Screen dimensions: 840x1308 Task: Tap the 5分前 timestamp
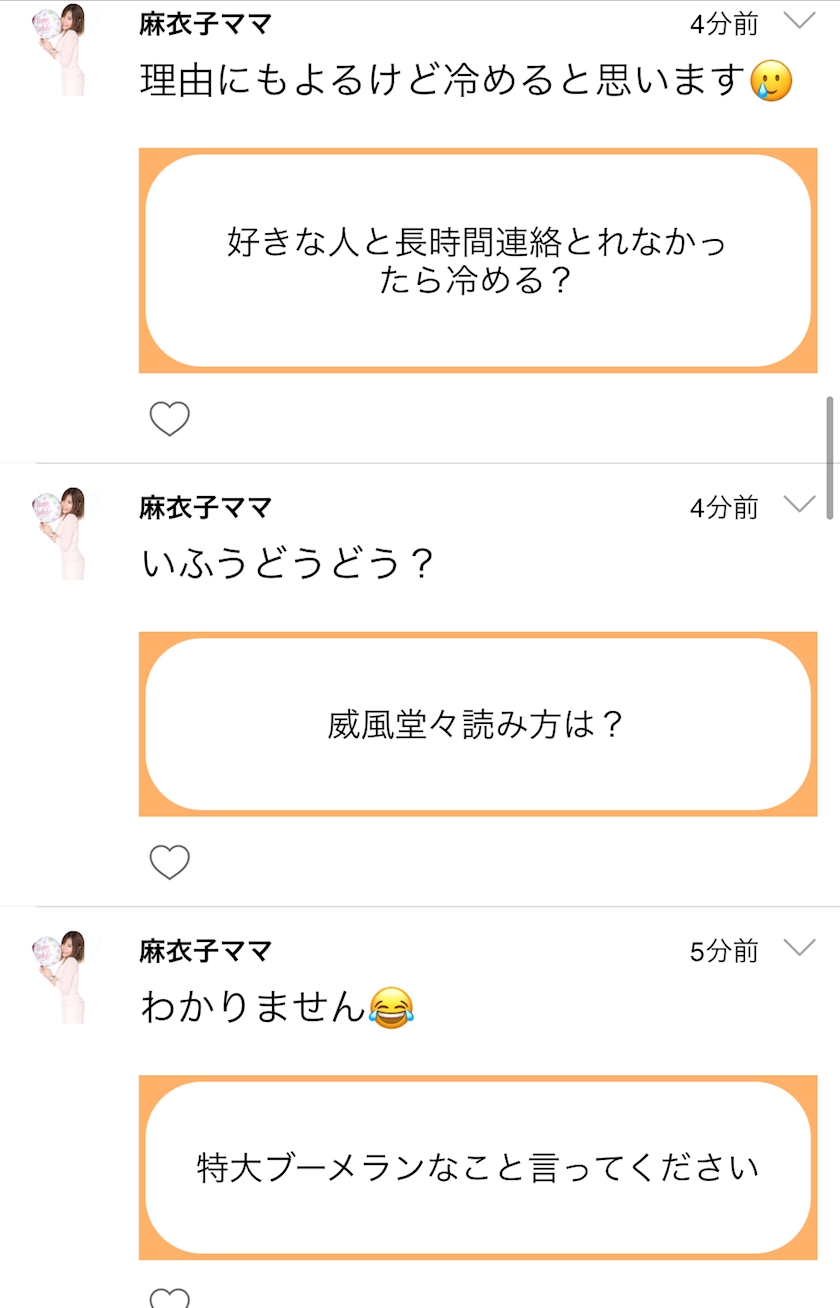(724, 951)
